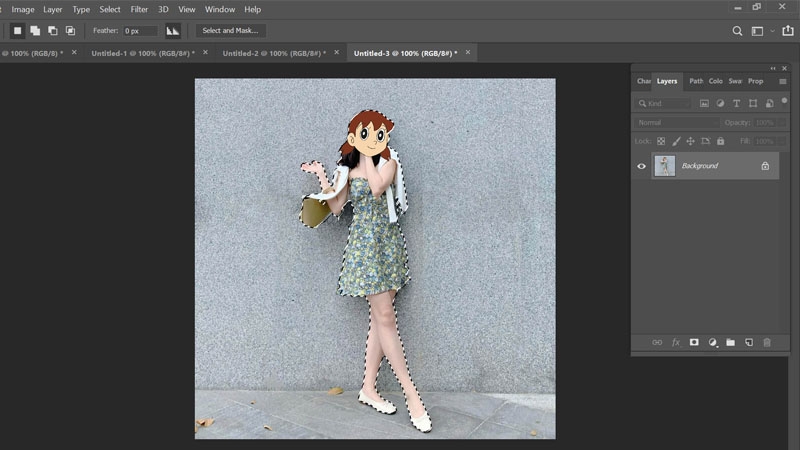The height and width of the screenshot is (450, 800).
Task: Open the Filter menu
Action: 139,9
